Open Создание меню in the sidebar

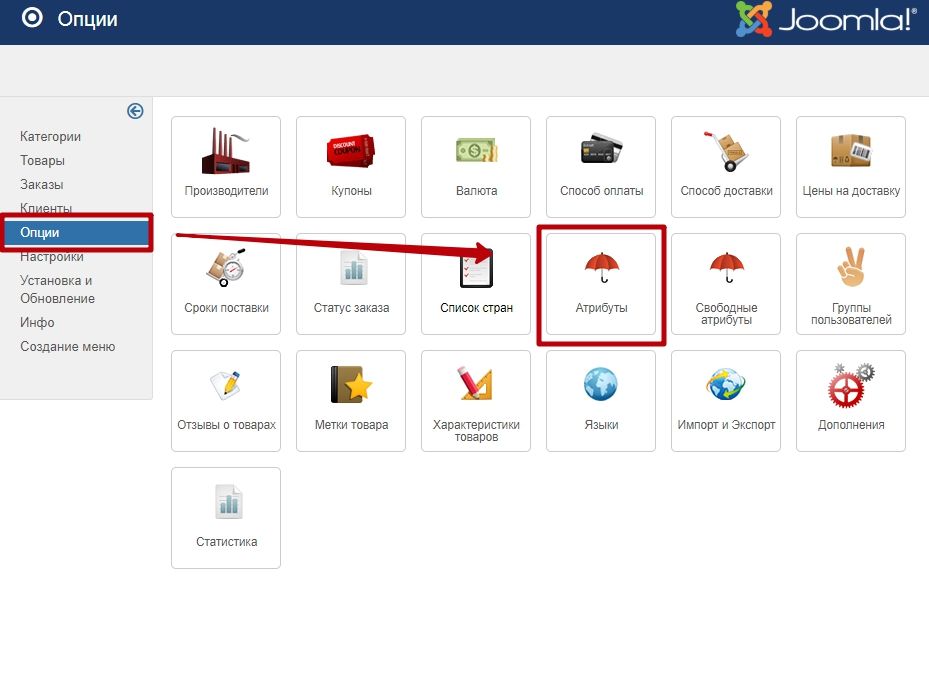click(x=68, y=346)
